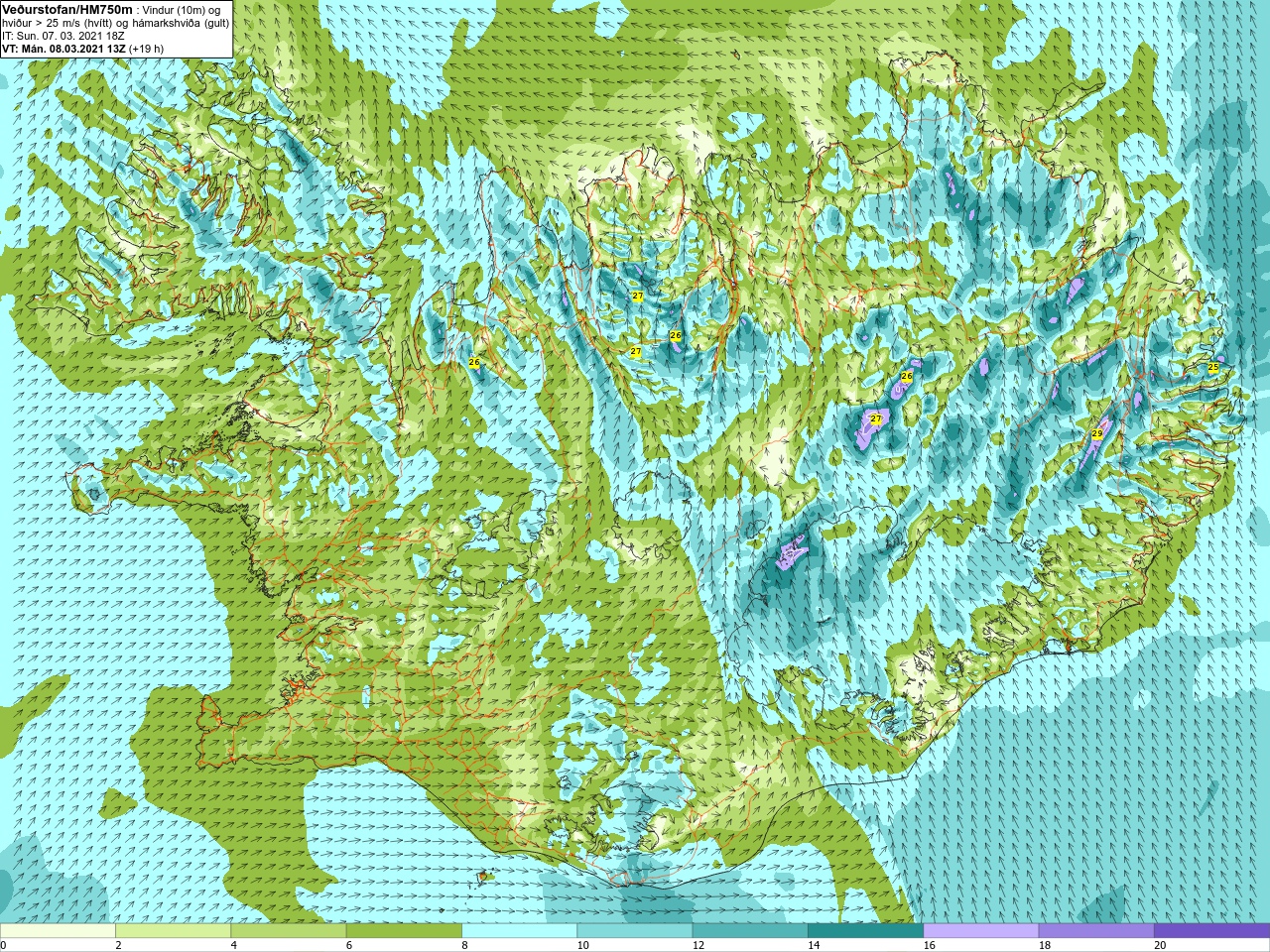Click the legend scale value 20
Screen dimensions: 1270x952
[x=1160, y=945]
